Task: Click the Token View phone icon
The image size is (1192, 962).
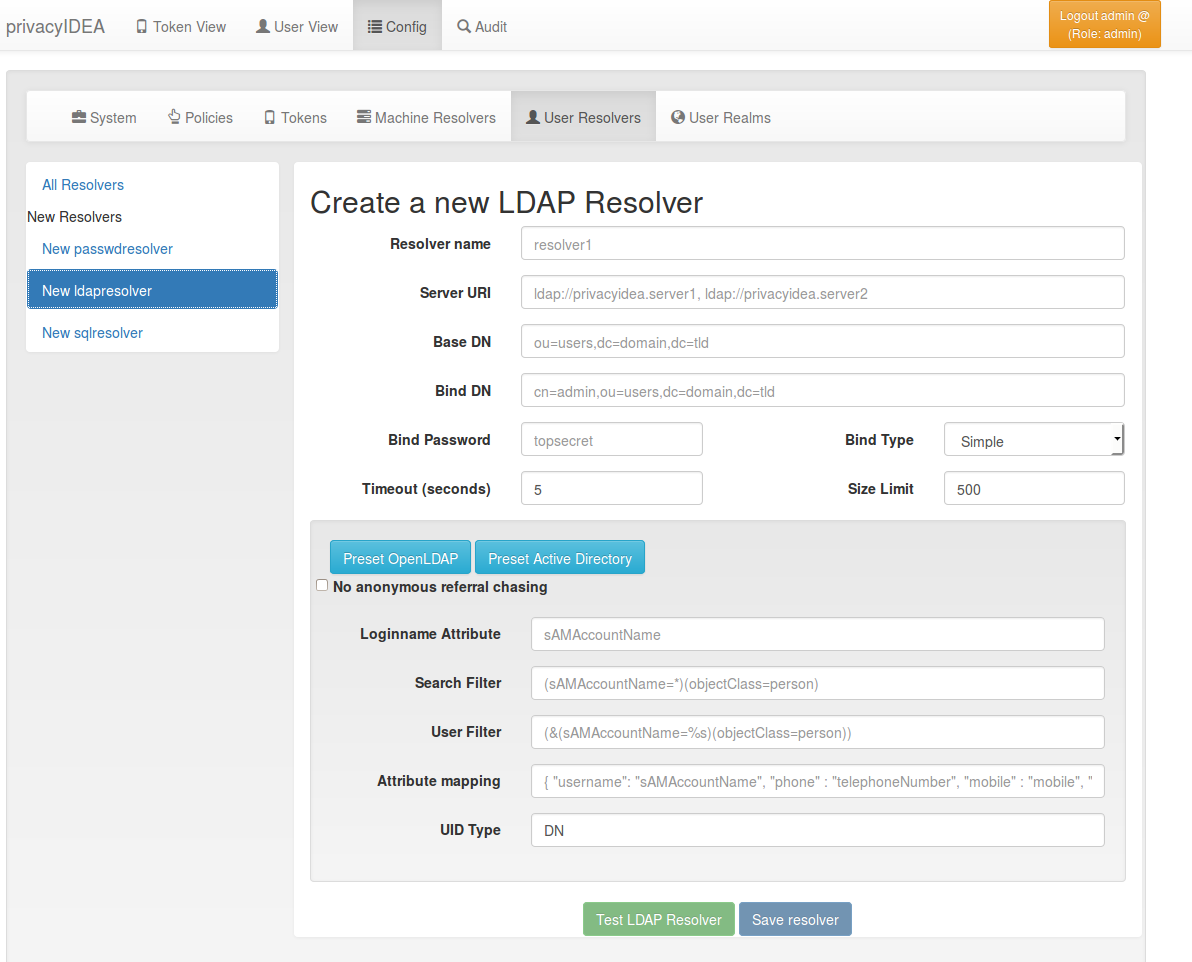Action: click(x=141, y=27)
